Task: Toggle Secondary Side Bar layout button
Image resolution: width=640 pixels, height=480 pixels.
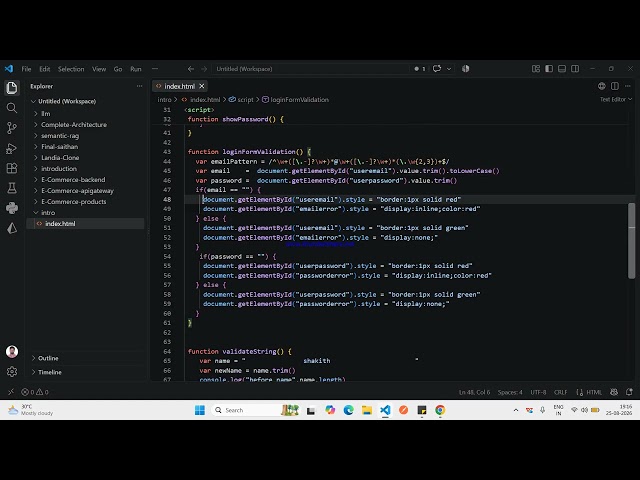Action: [x=575, y=69]
